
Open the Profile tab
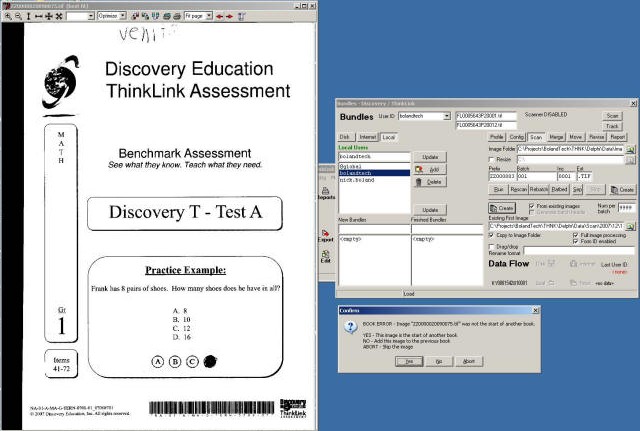pyautogui.click(x=497, y=137)
